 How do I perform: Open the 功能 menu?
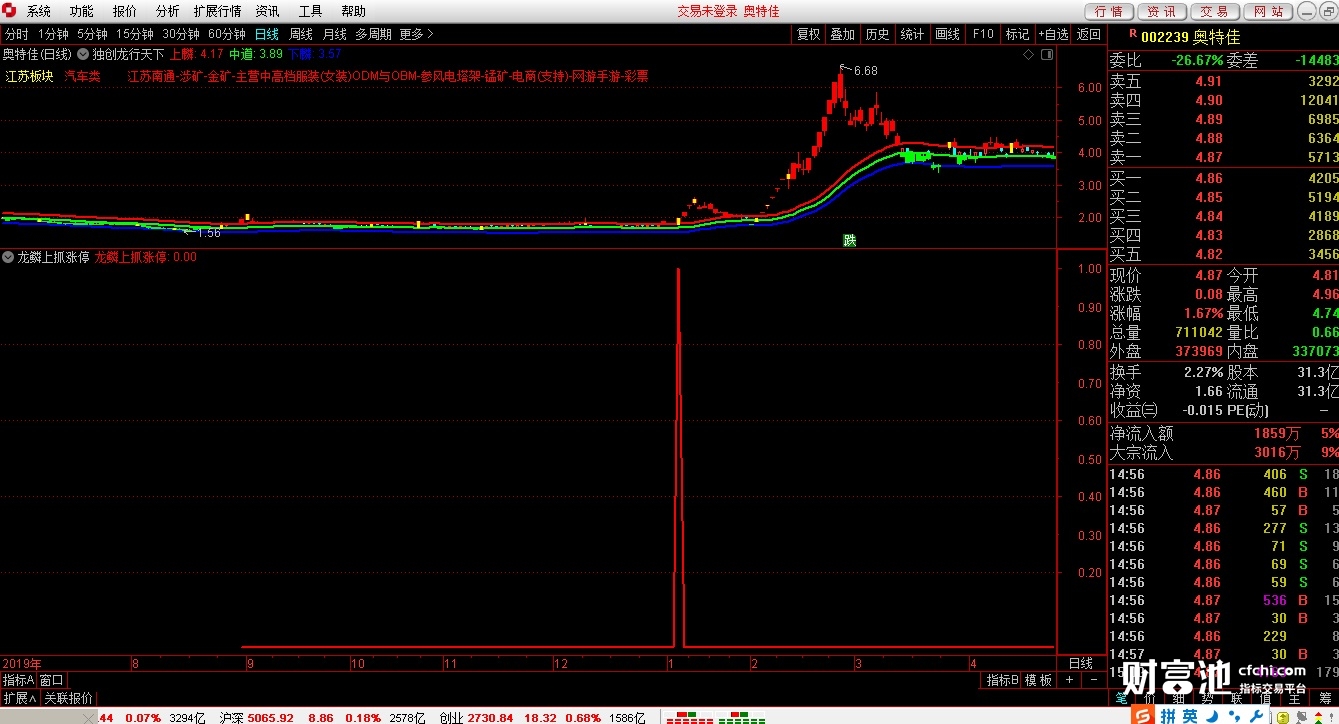(82, 11)
